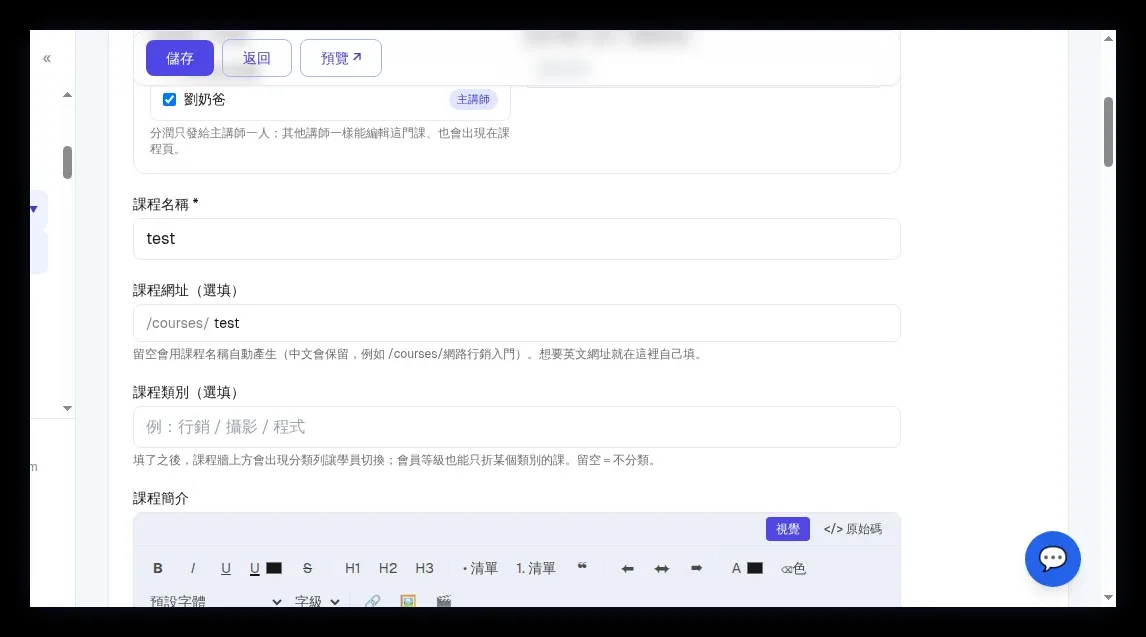
Task: Switch editor to 視覺 mode
Action: 788,529
